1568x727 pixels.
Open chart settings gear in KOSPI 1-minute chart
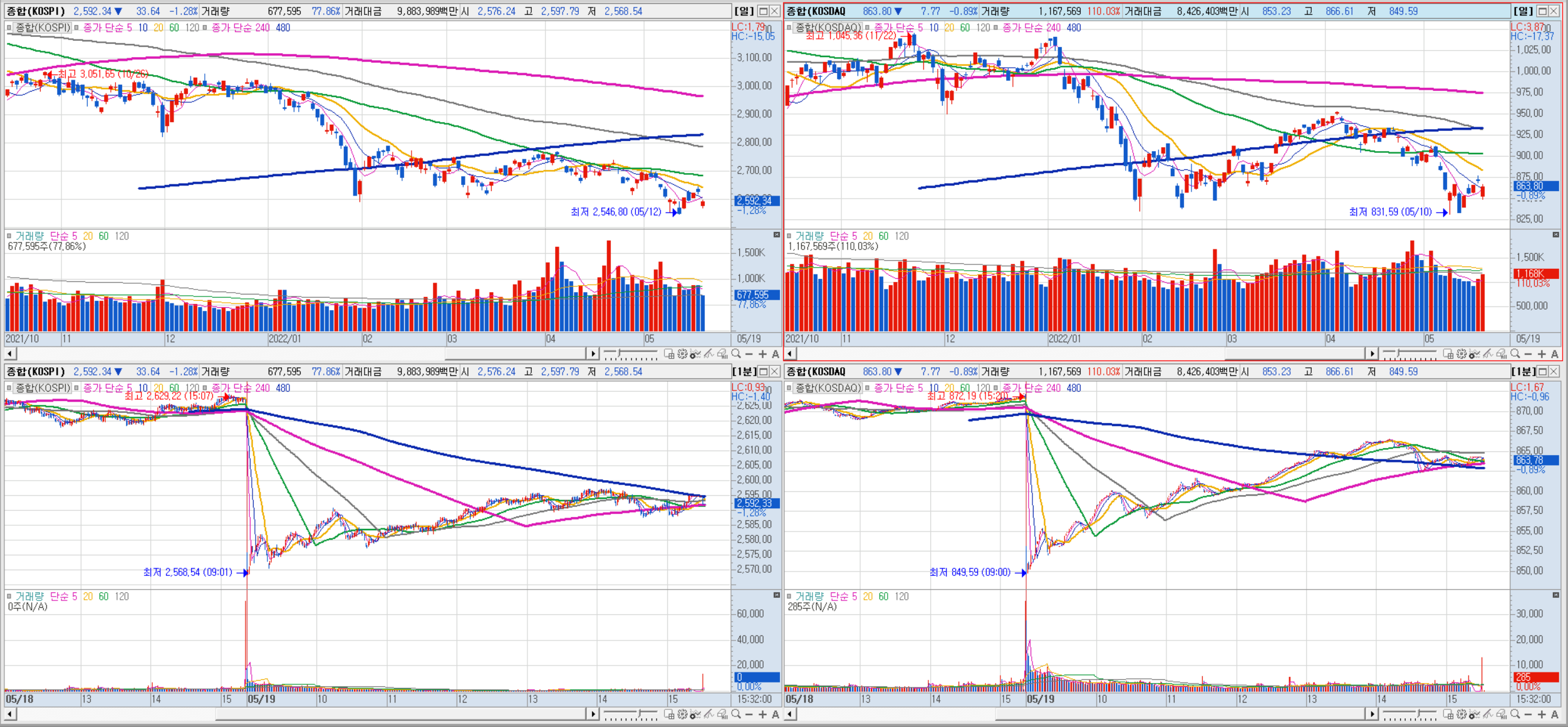(x=682, y=714)
